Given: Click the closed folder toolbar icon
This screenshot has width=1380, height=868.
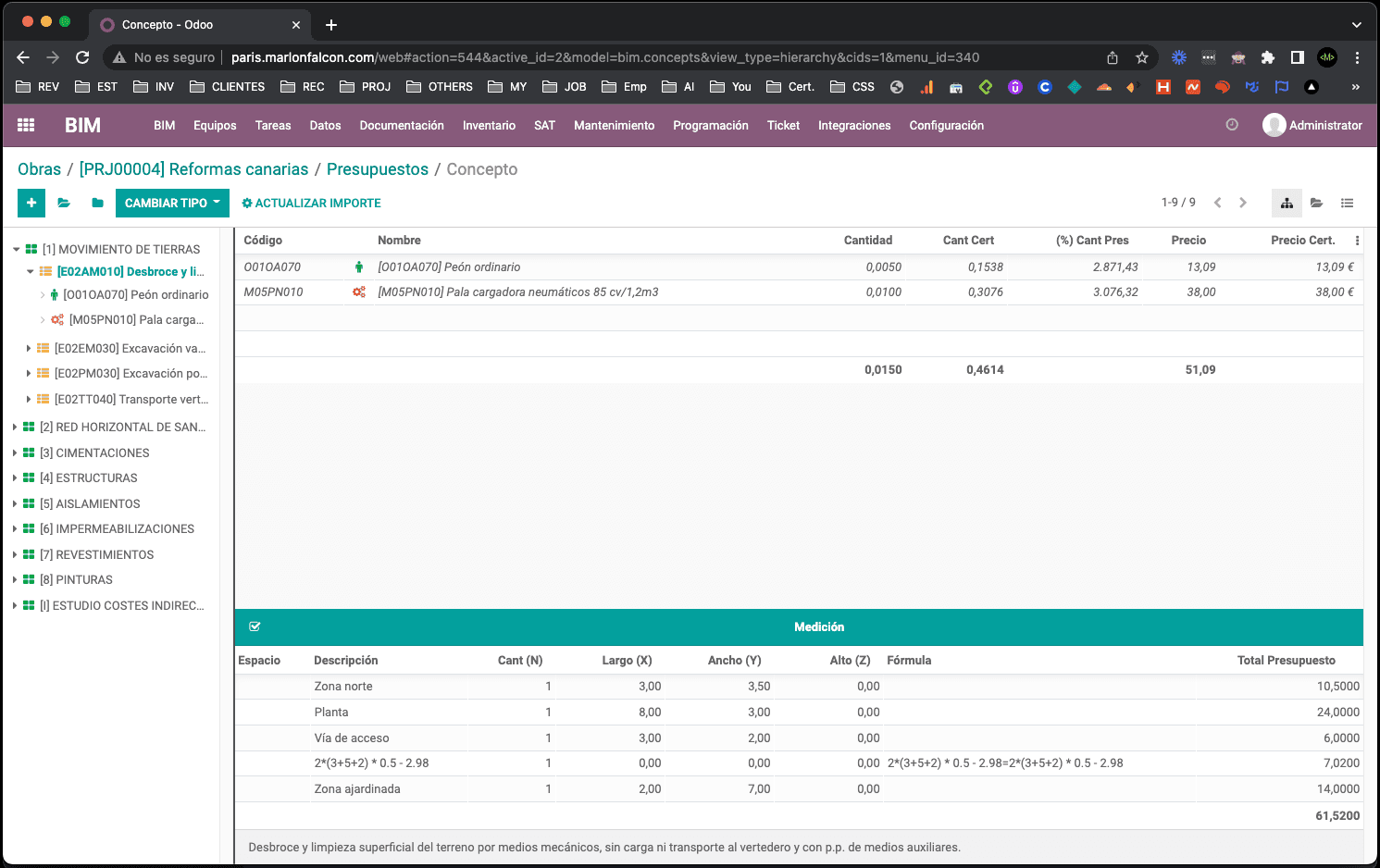Looking at the screenshot, I should [97, 203].
